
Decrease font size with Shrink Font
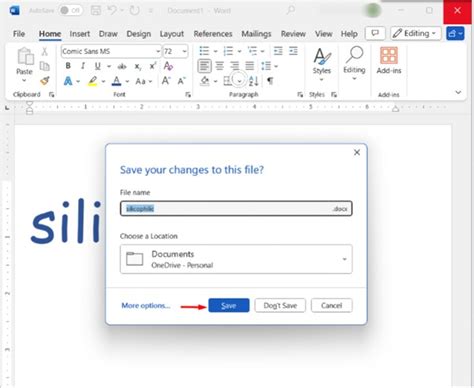click(x=182, y=81)
